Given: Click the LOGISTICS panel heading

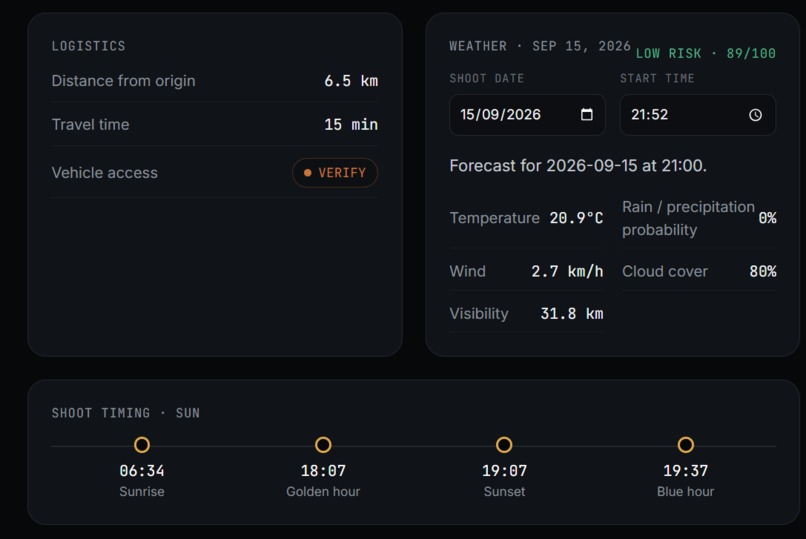Looking at the screenshot, I should pyautogui.click(x=88, y=46).
